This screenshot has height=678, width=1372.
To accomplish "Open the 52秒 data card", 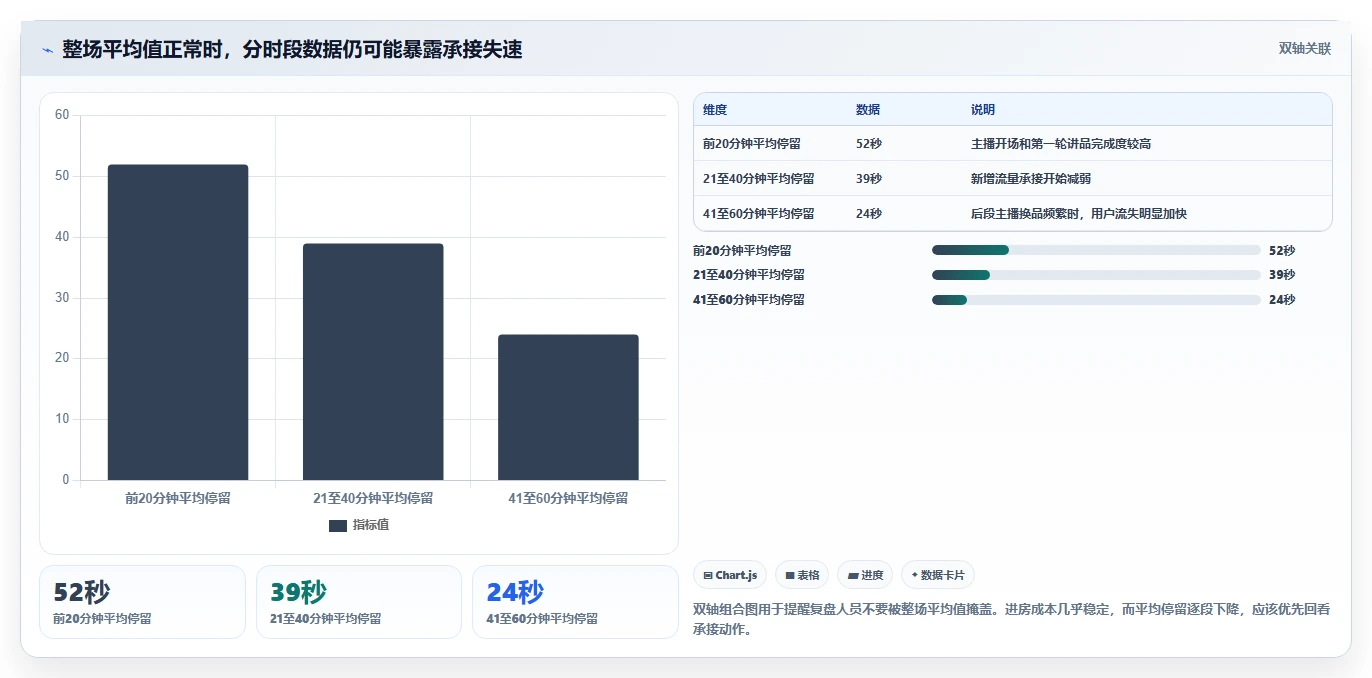I will [142, 602].
